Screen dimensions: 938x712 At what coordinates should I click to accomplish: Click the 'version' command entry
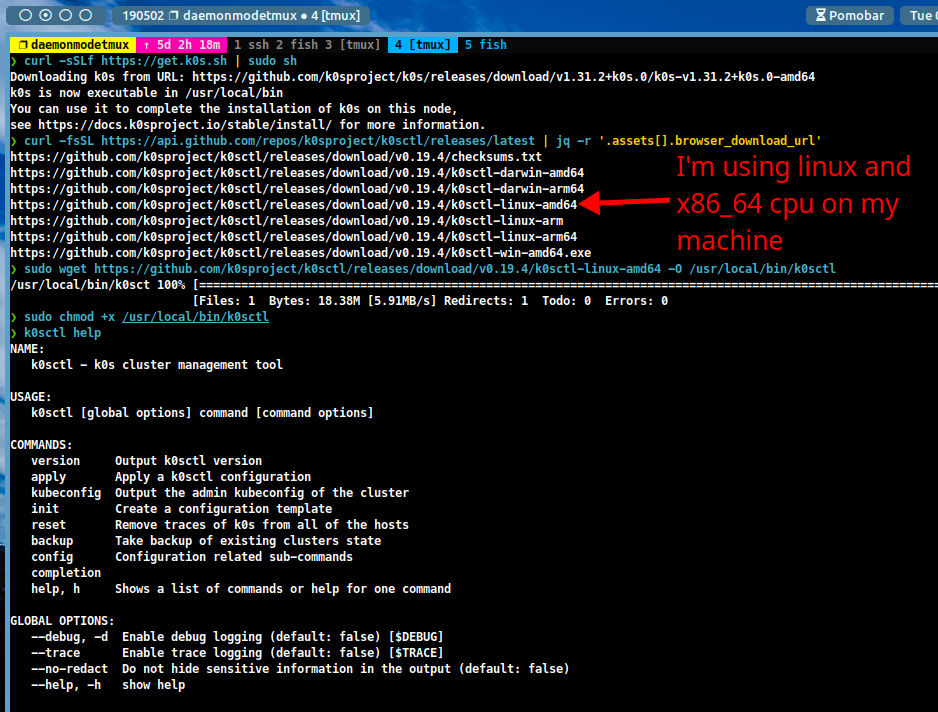click(x=56, y=461)
